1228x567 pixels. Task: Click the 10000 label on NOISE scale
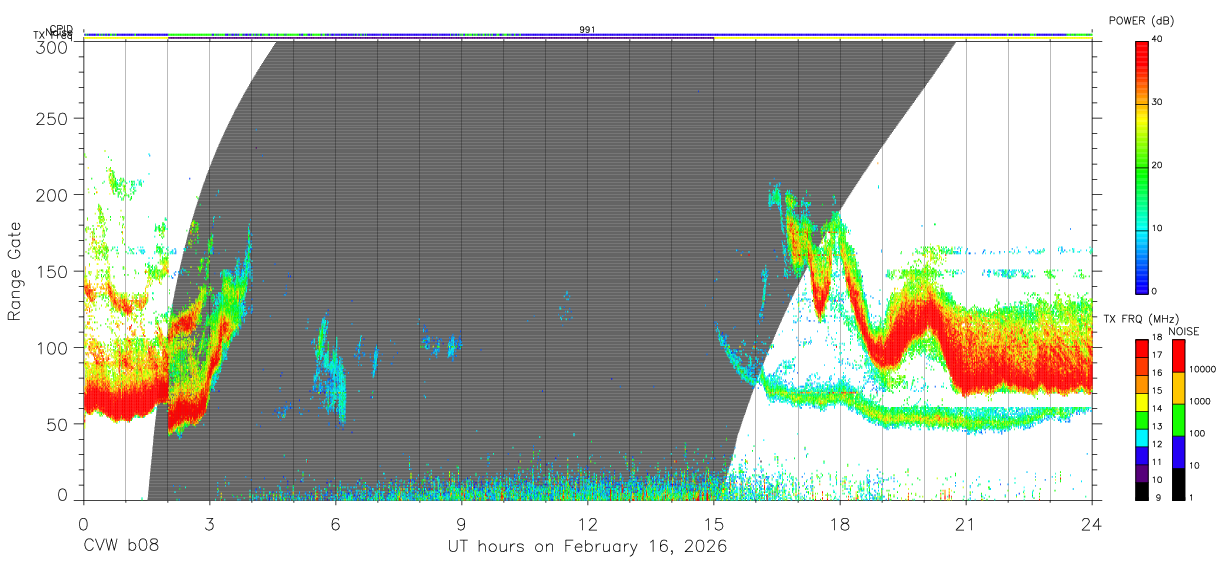coord(1203,369)
